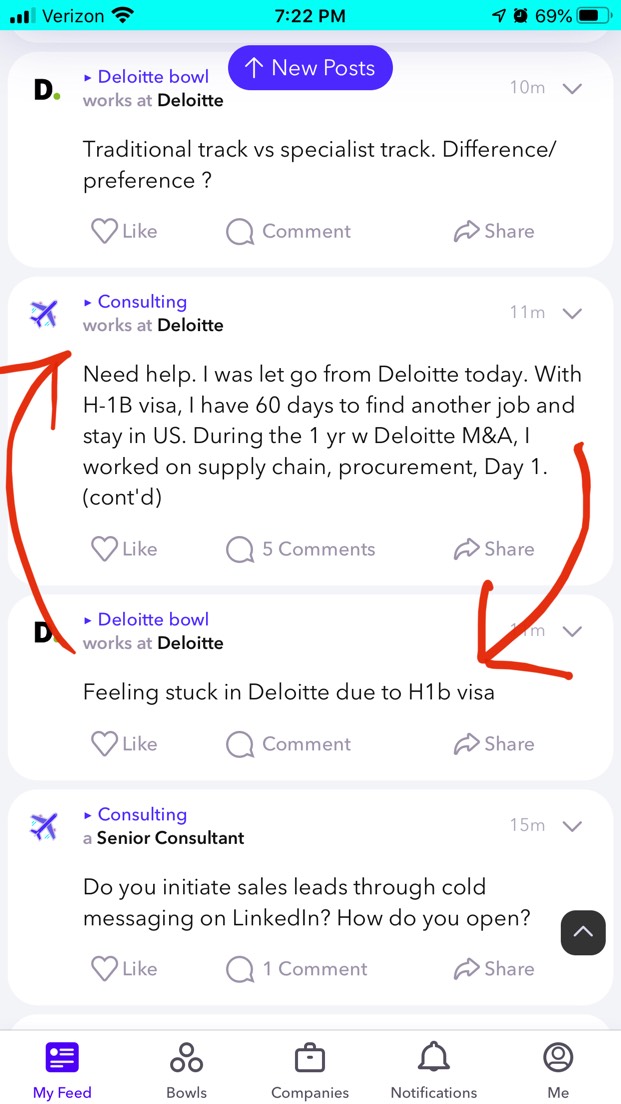Switch to the Bowls tab
Viewport: 621px width, 1104px height.
187,1070
